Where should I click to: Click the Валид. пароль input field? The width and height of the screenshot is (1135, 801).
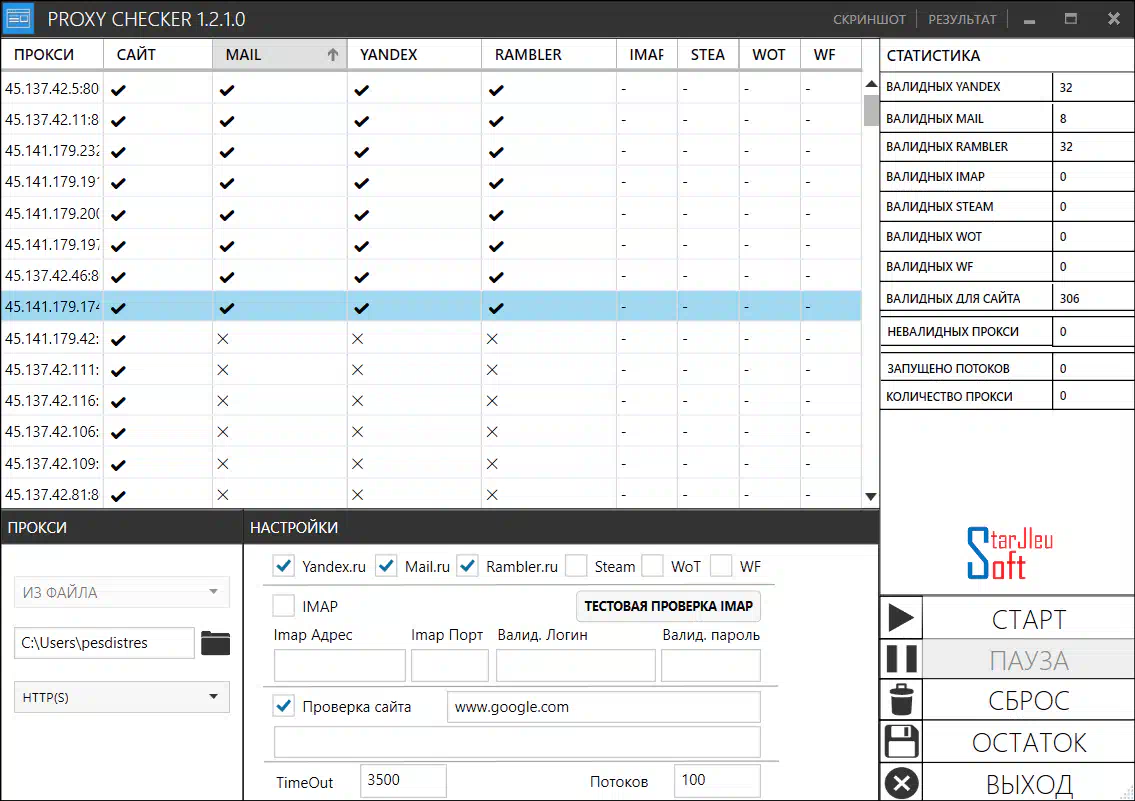[711, 665]
